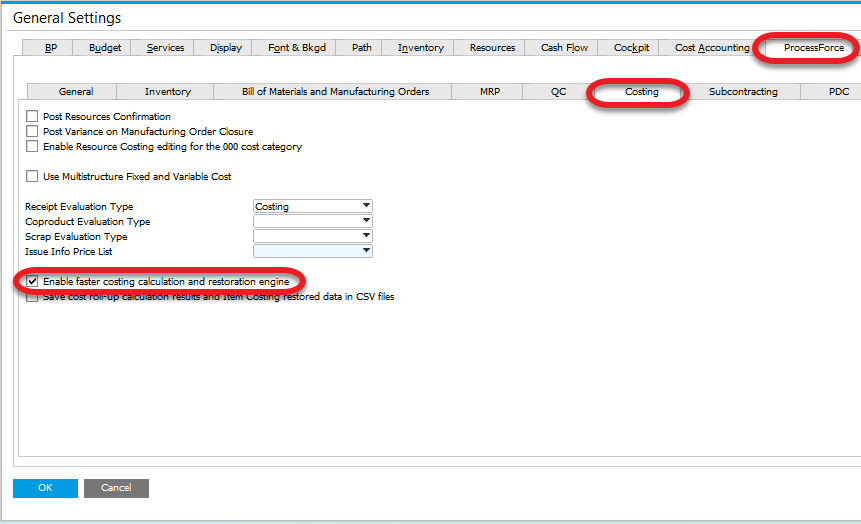Open Scrap Evaluation Type dropdown
This screenshot has width=861, height=524.
tap(366, 237)
